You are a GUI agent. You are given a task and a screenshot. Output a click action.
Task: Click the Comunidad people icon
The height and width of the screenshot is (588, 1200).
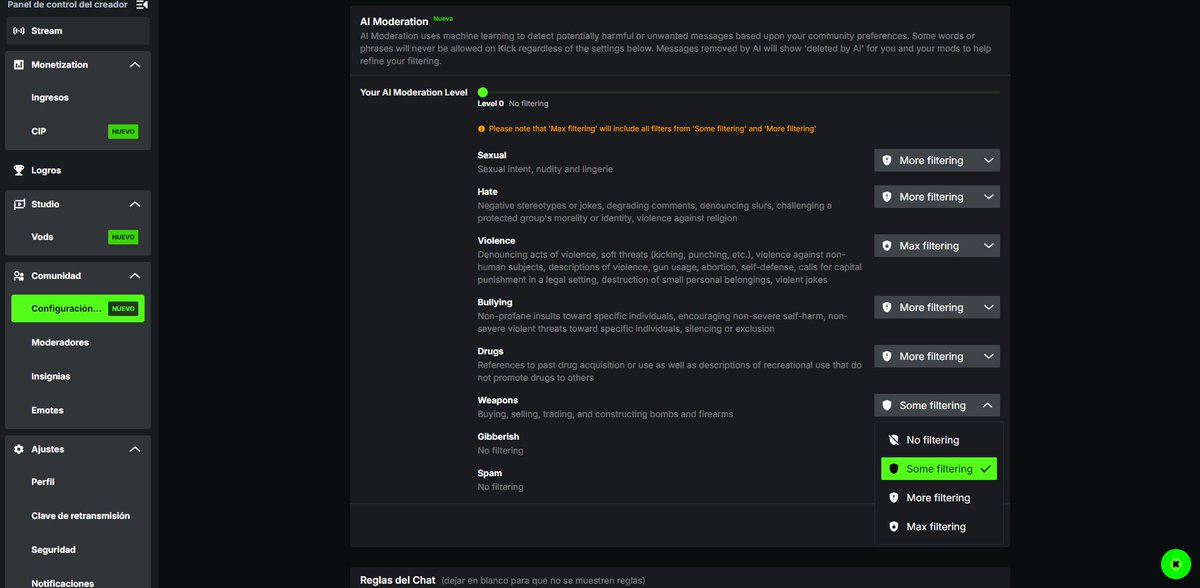point(19,276)
